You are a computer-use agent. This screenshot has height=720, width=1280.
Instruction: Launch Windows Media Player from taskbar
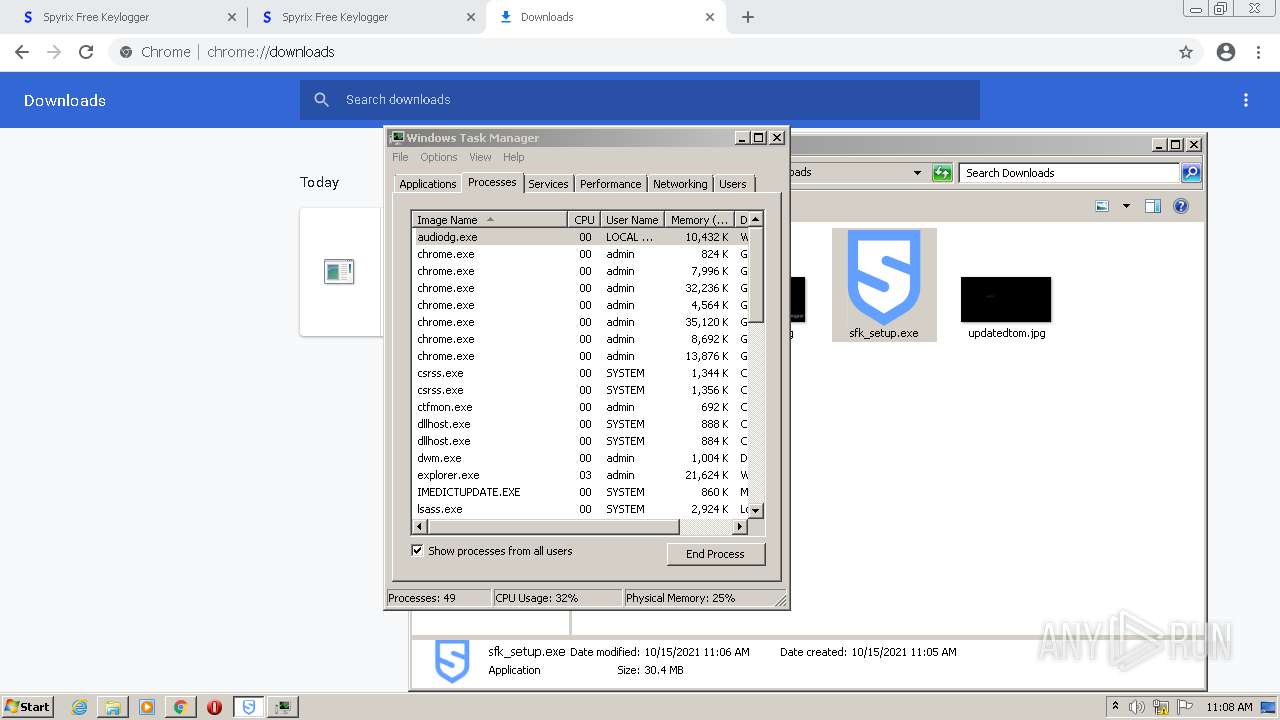coord(147,707)
